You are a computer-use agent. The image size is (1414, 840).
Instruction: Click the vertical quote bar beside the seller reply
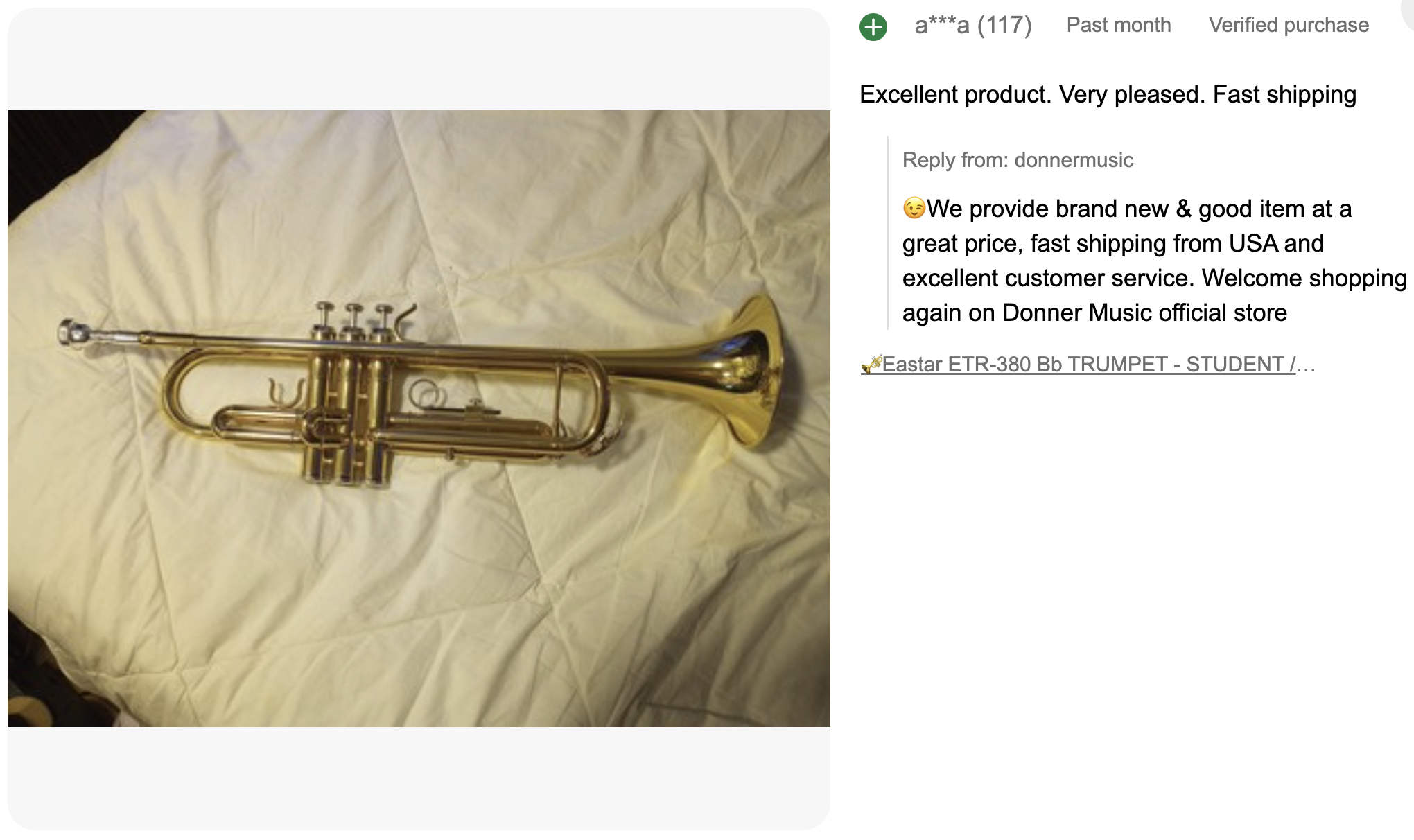pos(888,233)
